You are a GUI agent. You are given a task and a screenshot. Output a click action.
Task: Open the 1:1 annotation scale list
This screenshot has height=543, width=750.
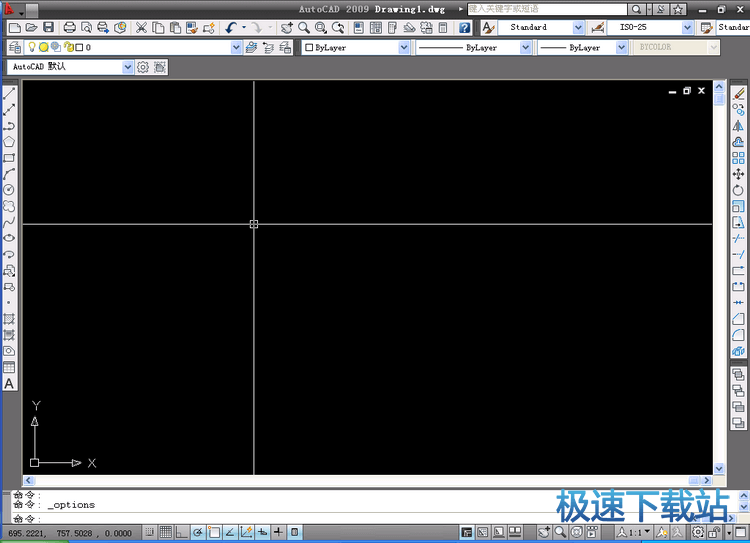click(647, 532)
